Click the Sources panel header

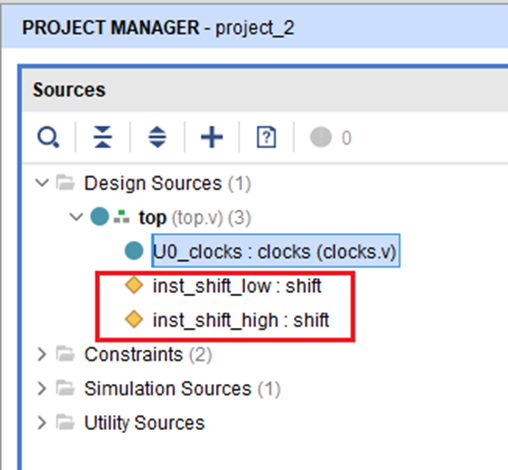[69, 90]
